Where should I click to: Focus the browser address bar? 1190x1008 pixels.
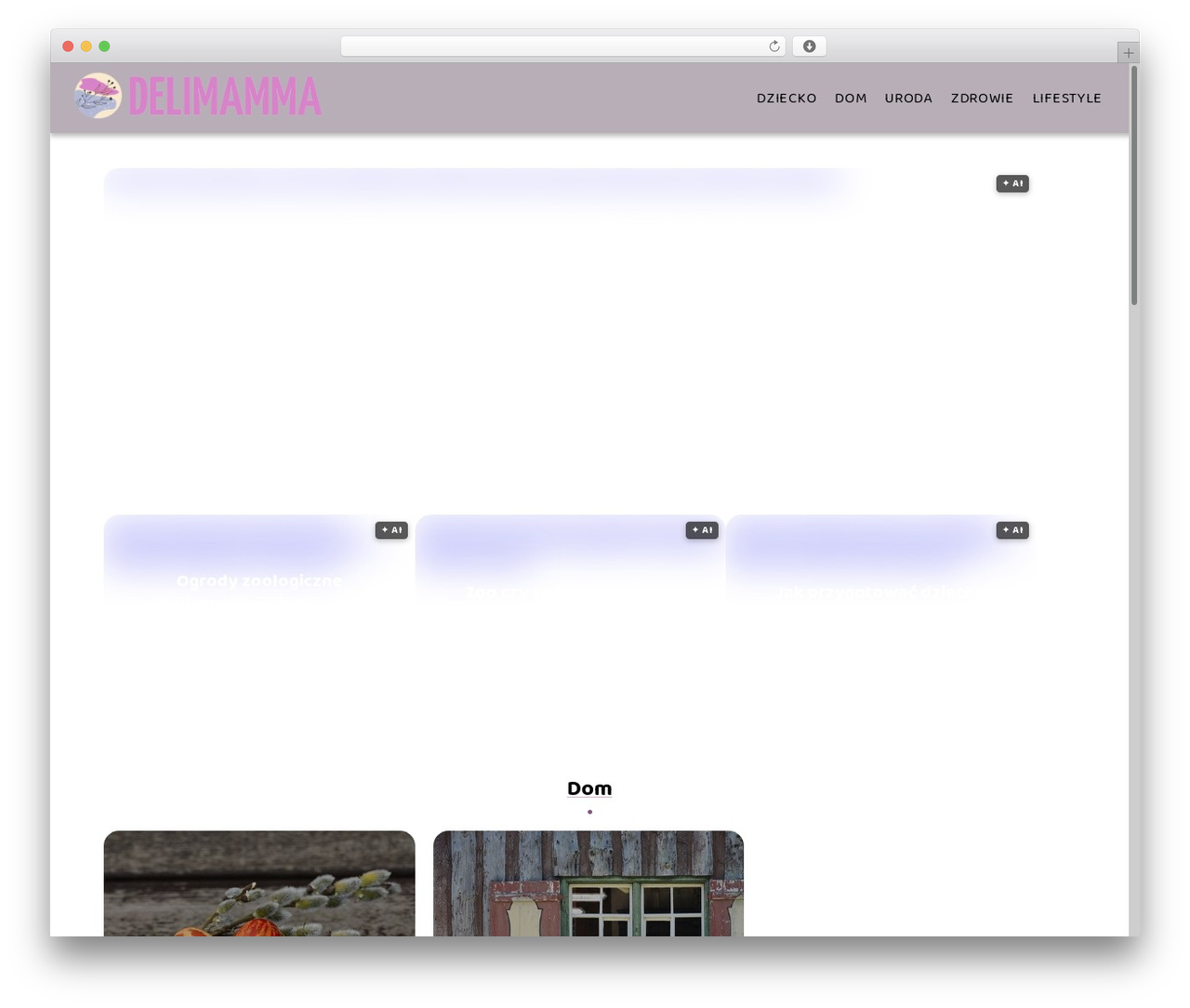562,46
